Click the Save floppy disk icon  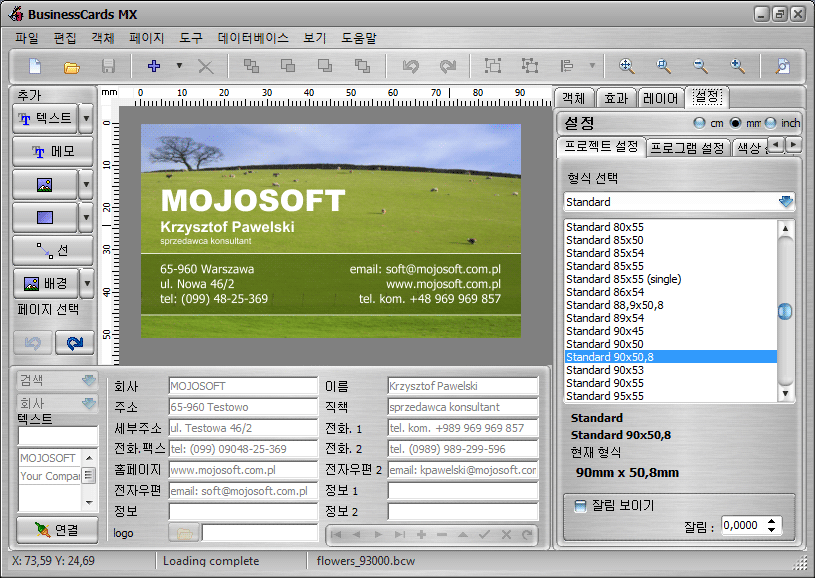pos(108,66)
